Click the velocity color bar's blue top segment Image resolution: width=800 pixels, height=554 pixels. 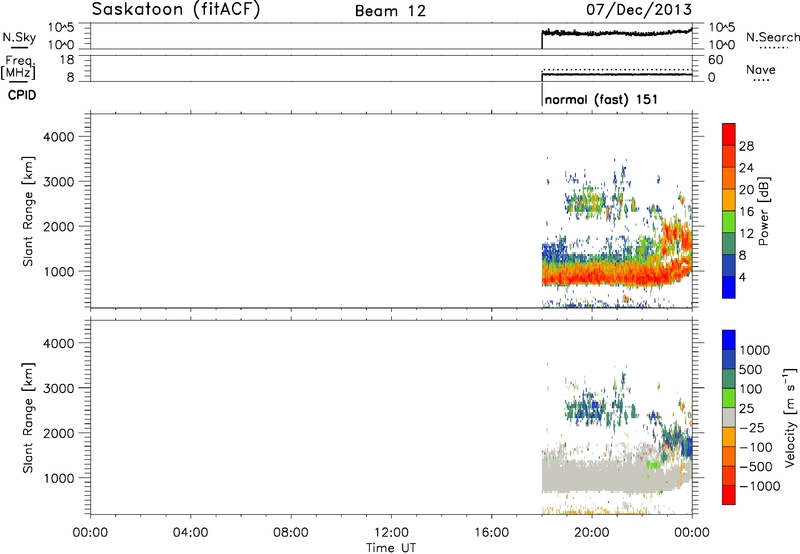pos(729,340)
